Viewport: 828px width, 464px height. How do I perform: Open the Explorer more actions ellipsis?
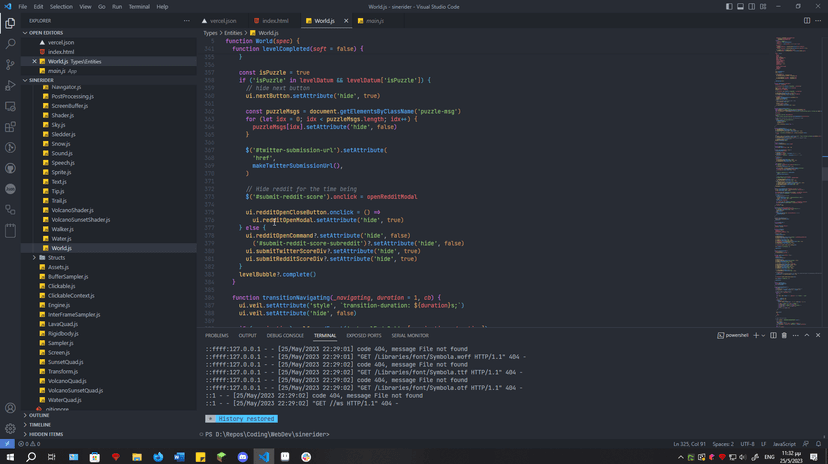(186, 20)
